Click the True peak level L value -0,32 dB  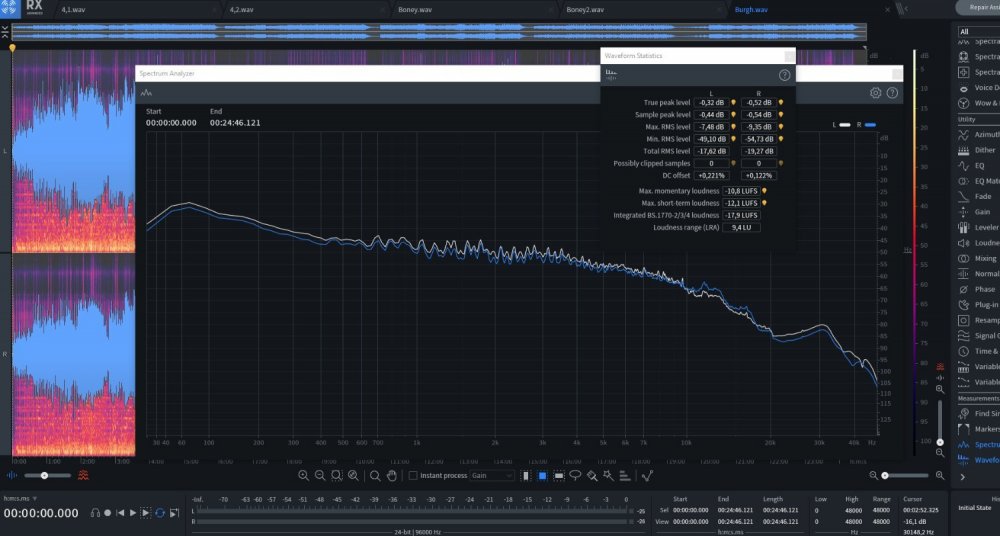[712, 102]
